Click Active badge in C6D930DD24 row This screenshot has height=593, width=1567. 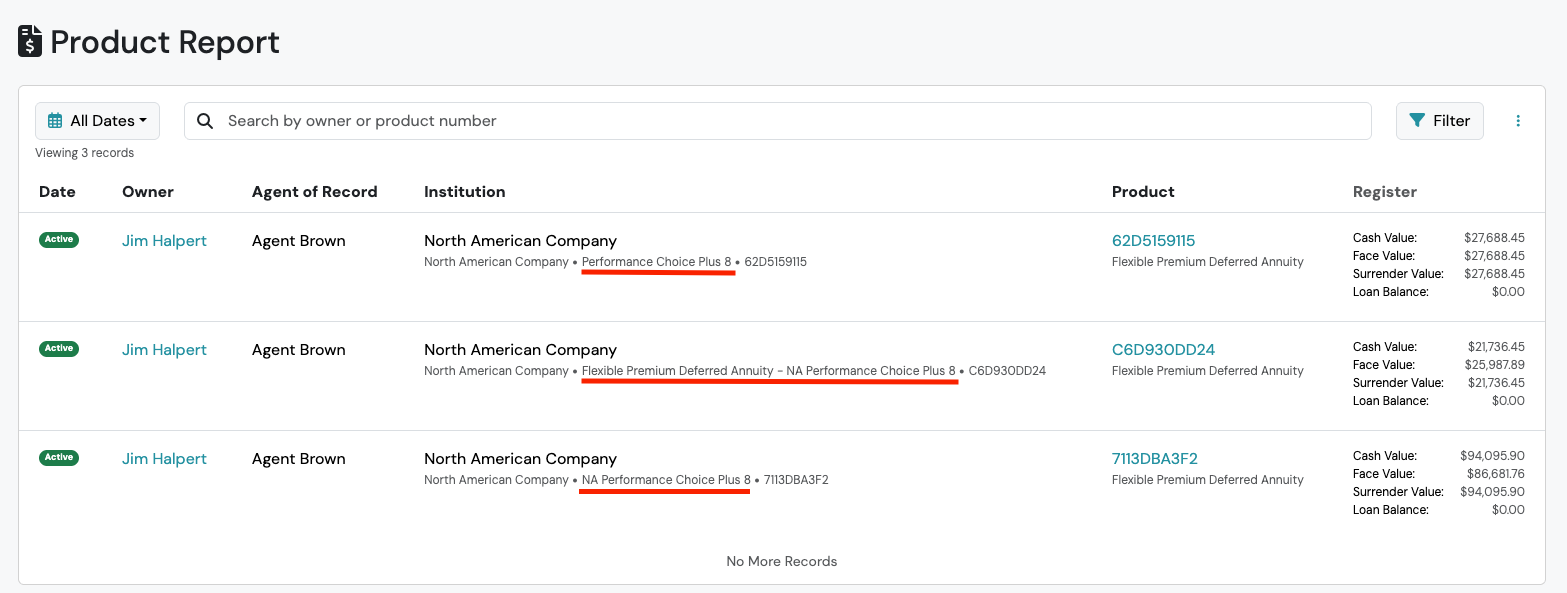(x=59, y=349)
